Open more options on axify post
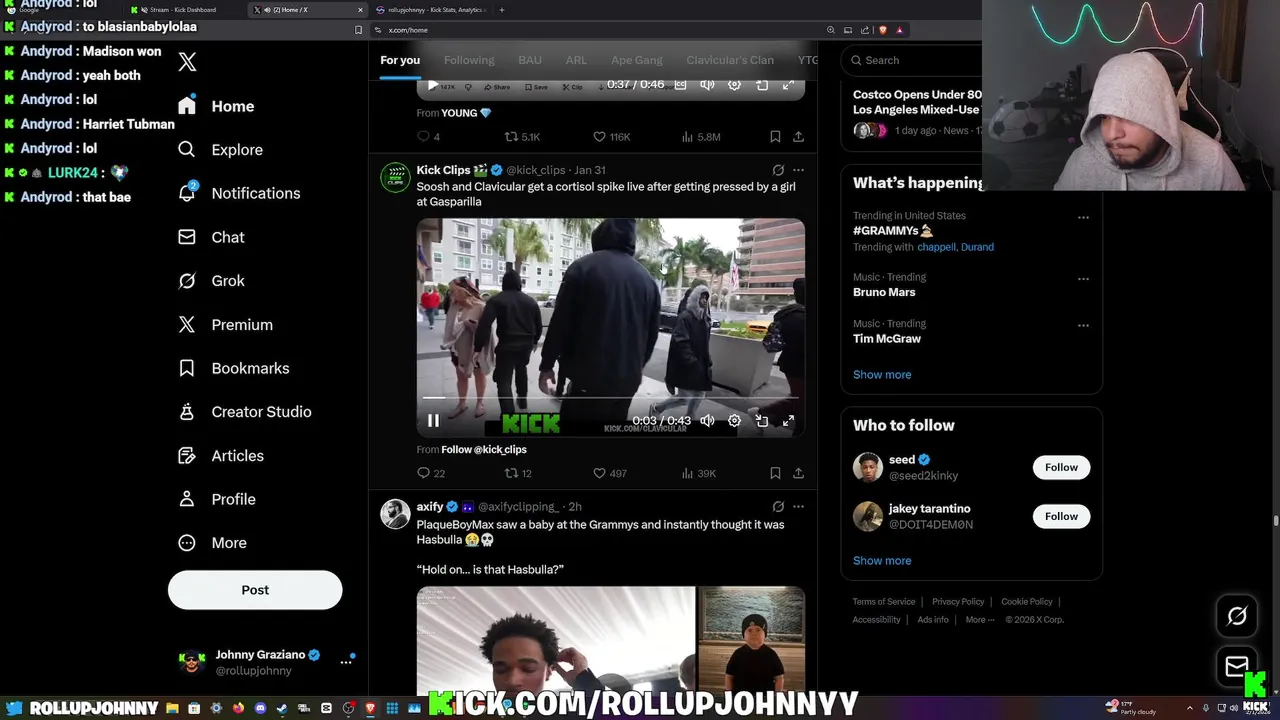This screenshot has height=720, width=1280. (798, 507)
